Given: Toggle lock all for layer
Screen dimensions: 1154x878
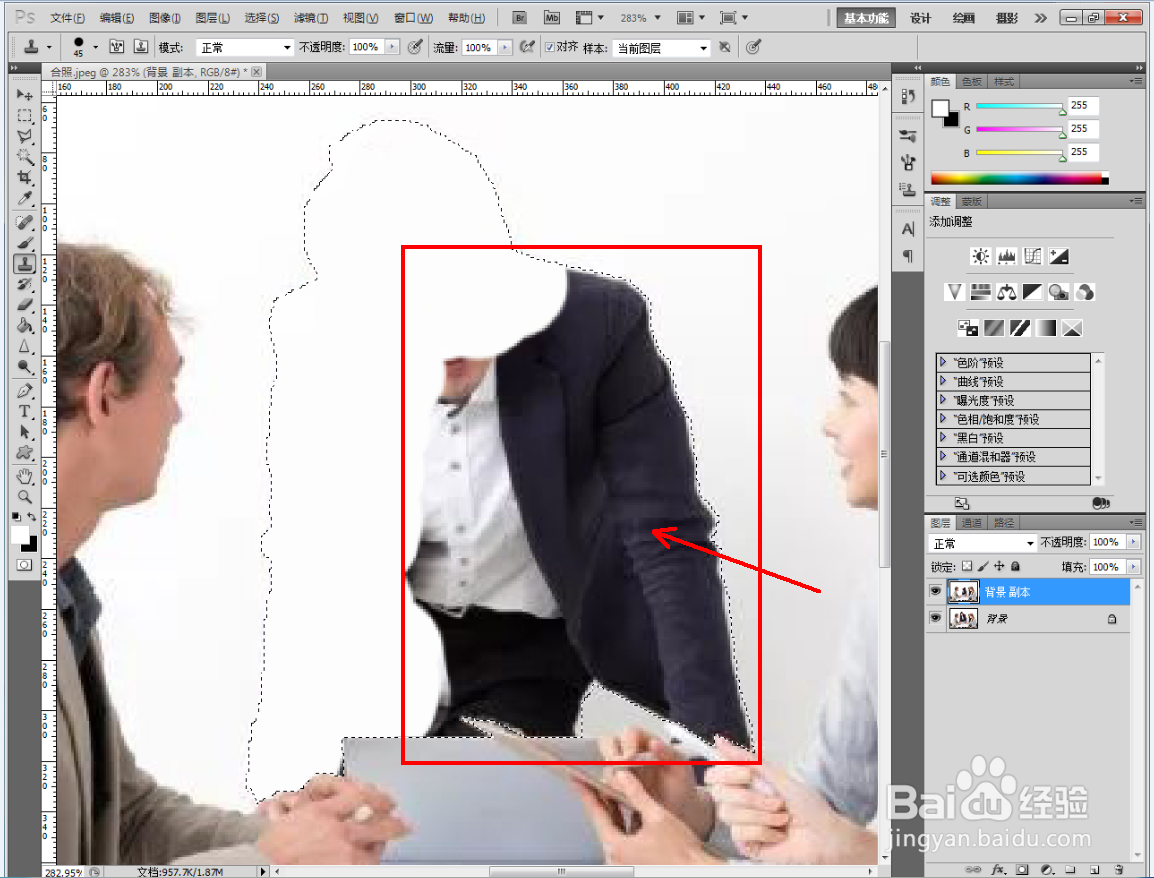Looking at the screenshot, I should click(x=1015, y=566).
